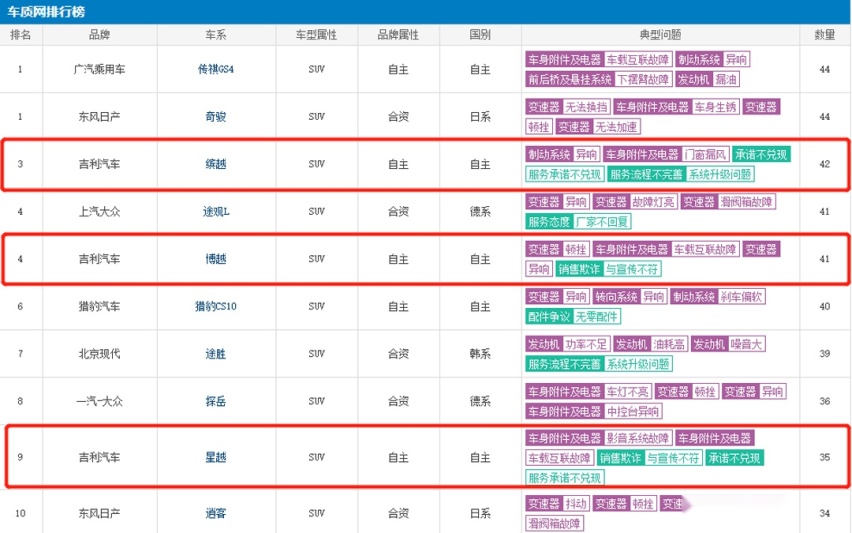Open the 猎豹CS10 car series link
852x533 pixels.
tap(216, 306)
